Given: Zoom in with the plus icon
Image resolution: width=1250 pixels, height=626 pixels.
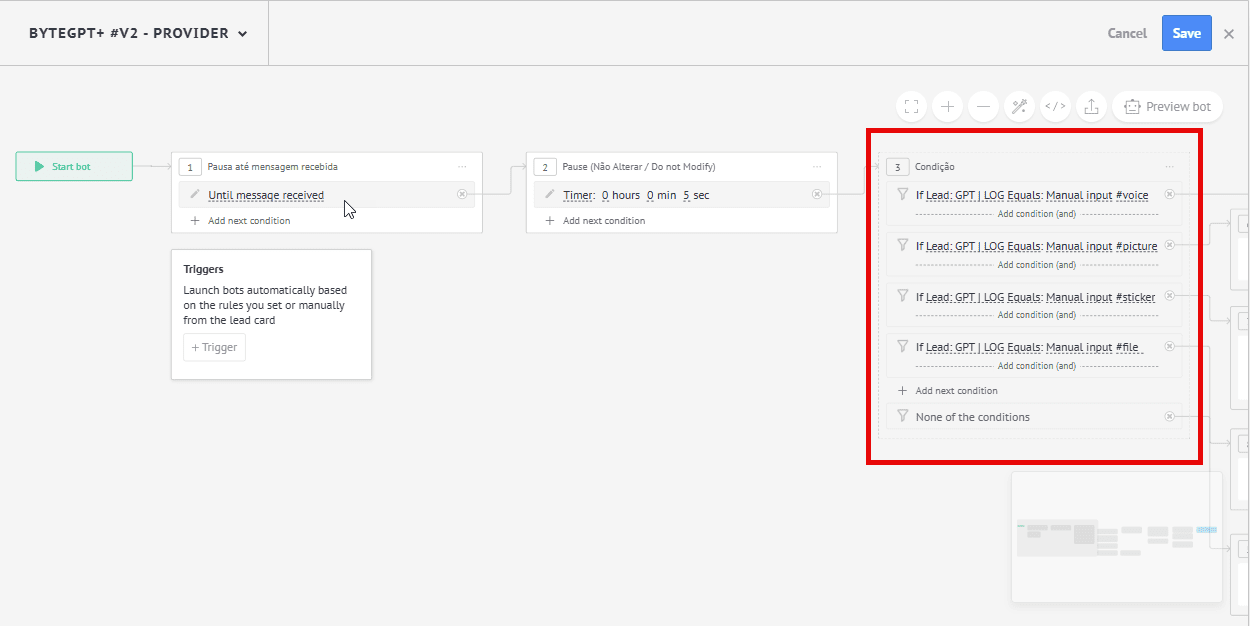Looking at the screenshot, I should [947, 106].
